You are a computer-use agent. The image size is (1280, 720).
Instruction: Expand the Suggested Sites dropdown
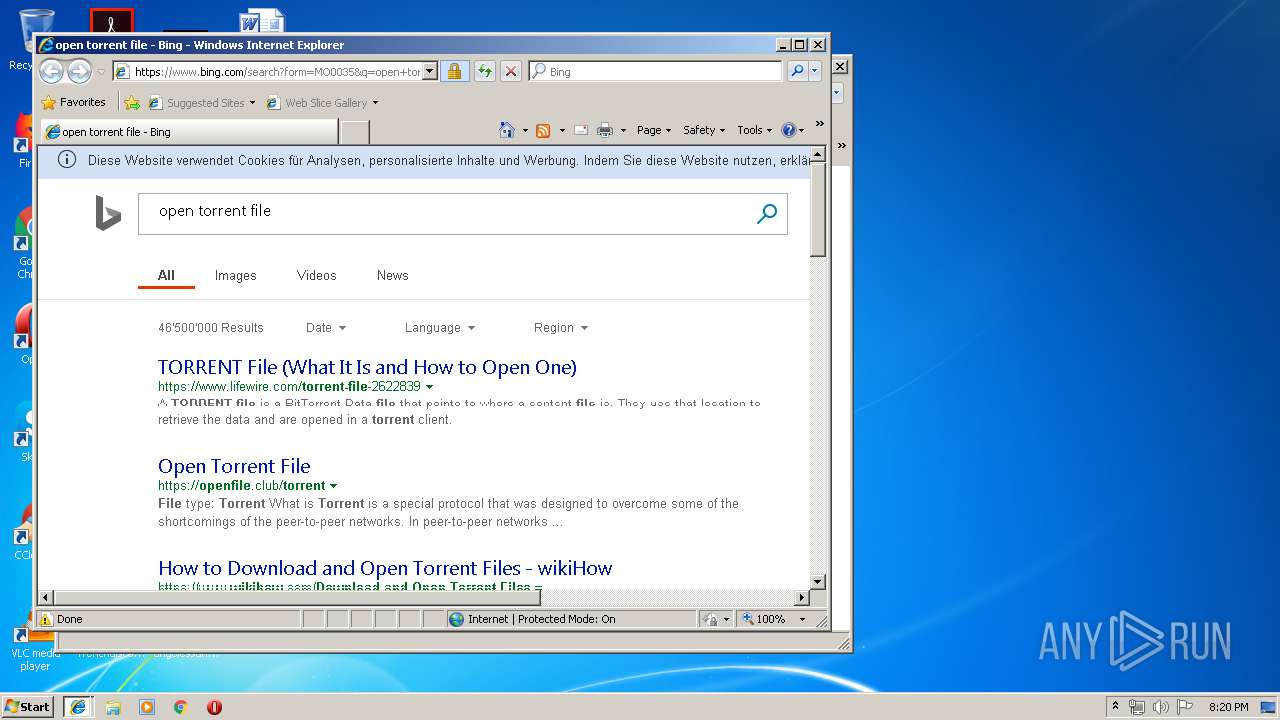pos(252,102)
